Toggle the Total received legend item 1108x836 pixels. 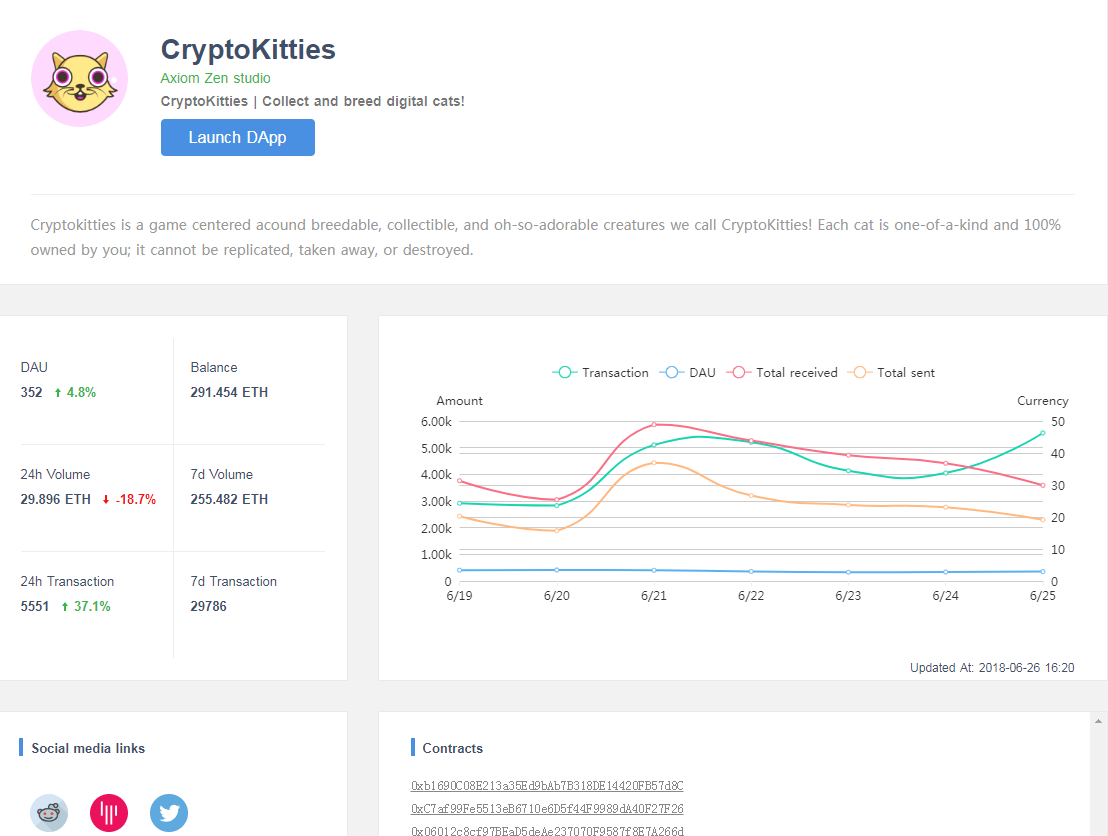[x=782, y=372]
